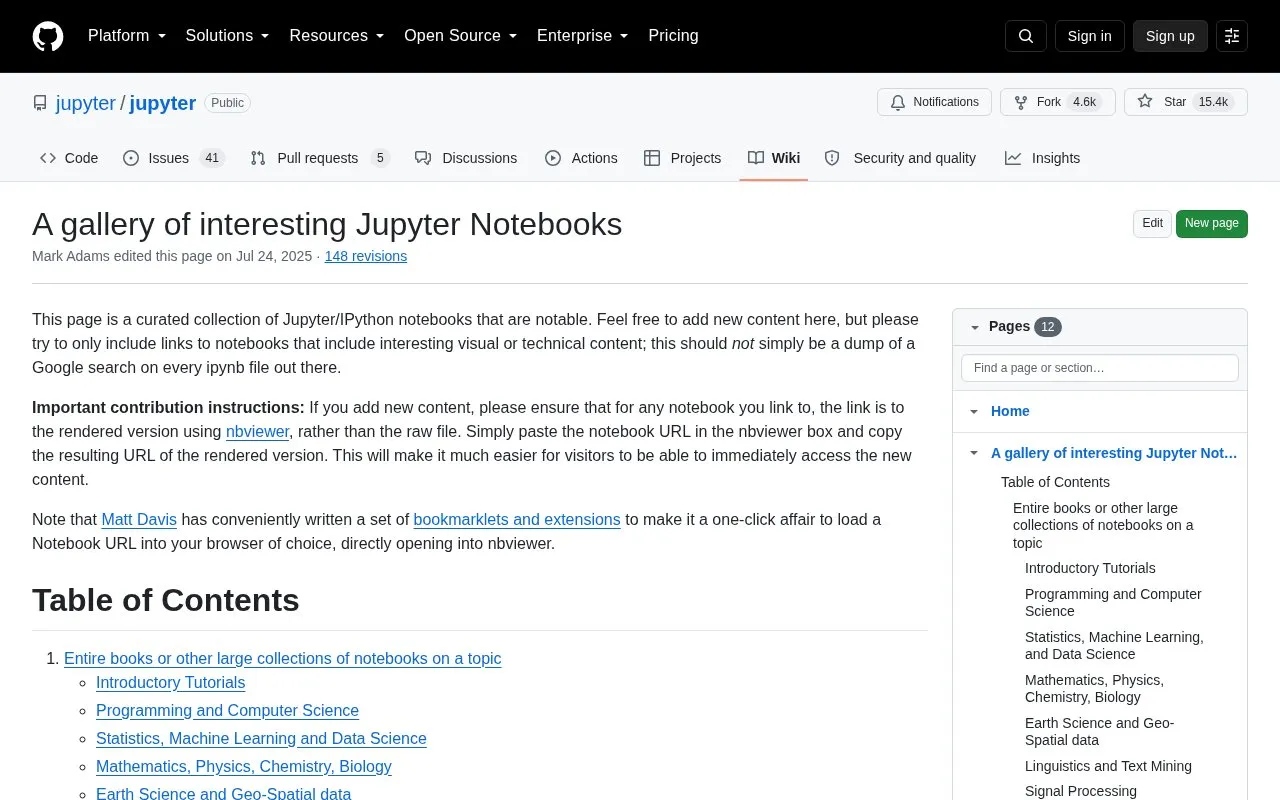
Task: Switch to the Pull requests tab
Action: click(319, 158)
